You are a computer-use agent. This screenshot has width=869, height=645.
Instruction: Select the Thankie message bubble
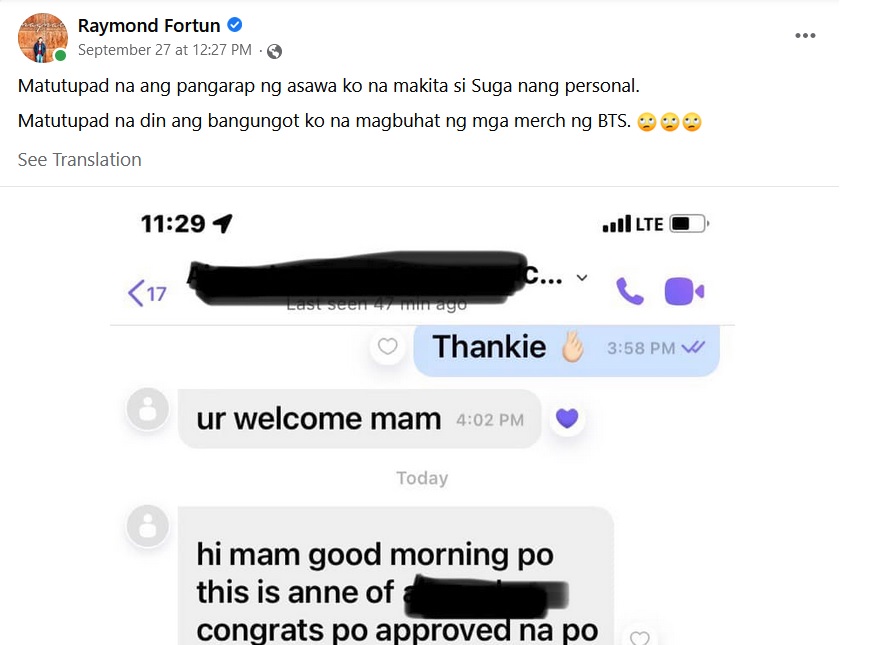[566, 348]
